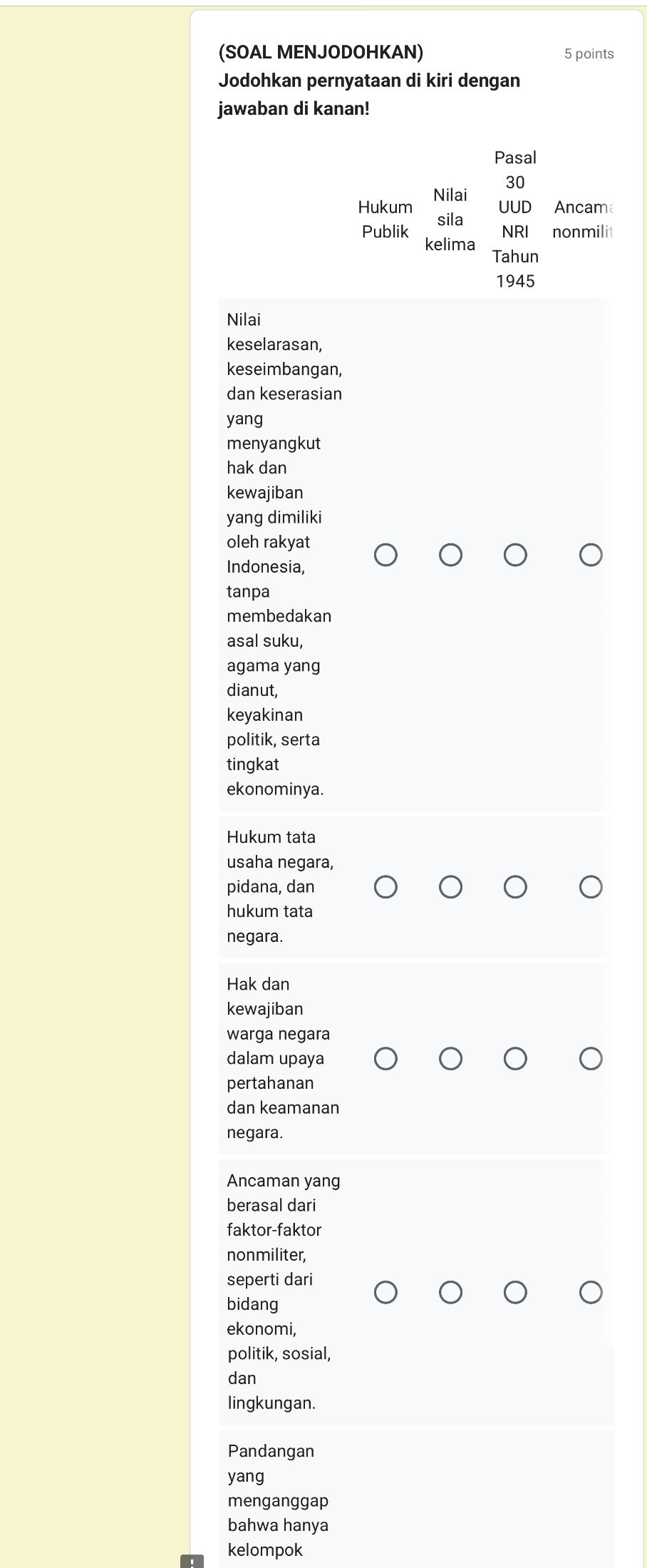Click the '(SOAL MENJODOHKAN)' question title
Viewport: 647px width, 1568px height.
(x=321, y=52)
